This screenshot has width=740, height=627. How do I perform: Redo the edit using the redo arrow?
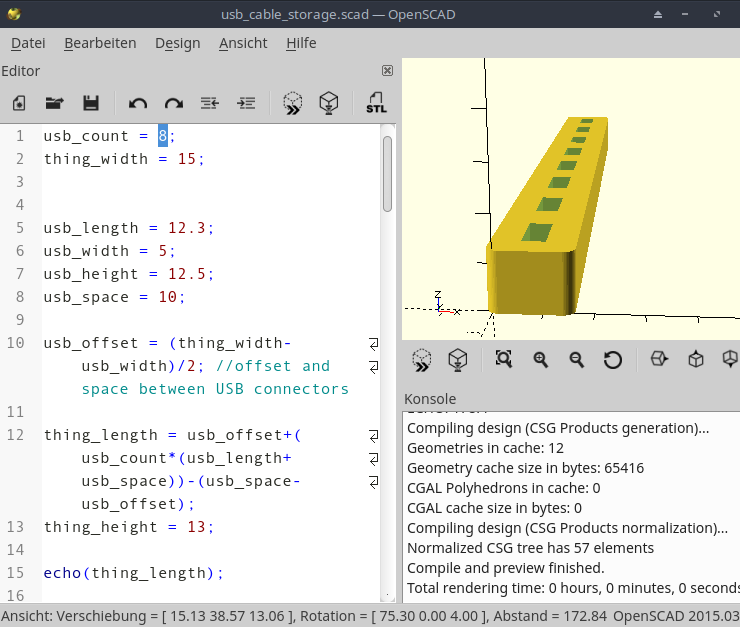(x=174, y=103)
